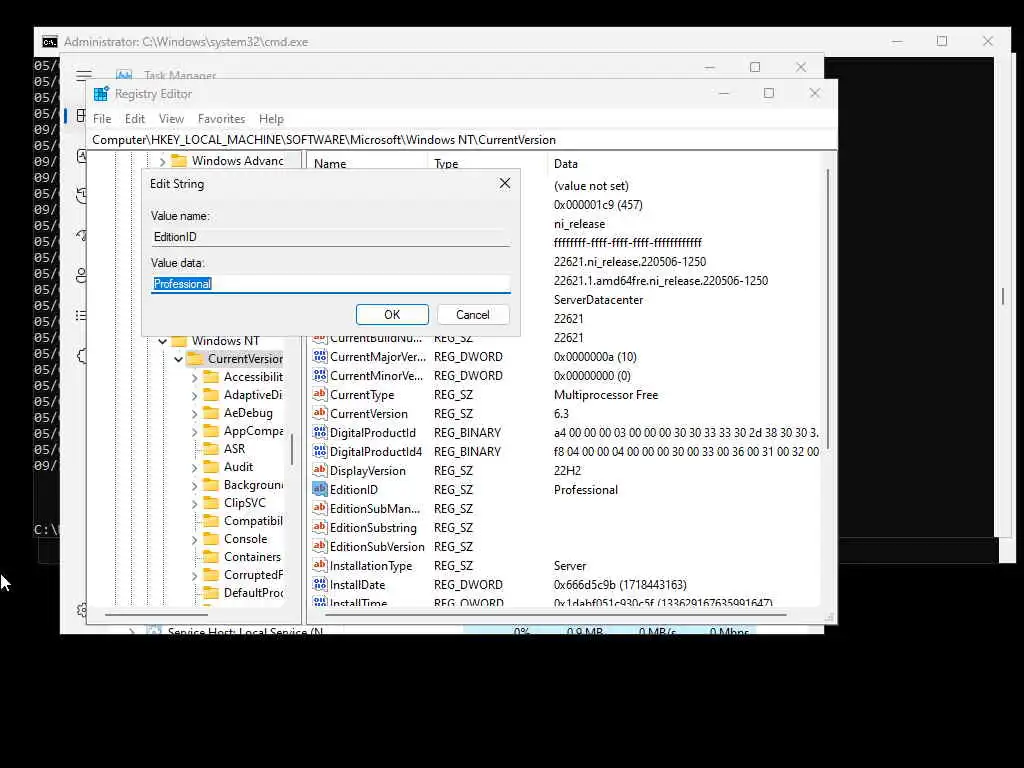Expand the Background subkey chevron

pos(195,485)
